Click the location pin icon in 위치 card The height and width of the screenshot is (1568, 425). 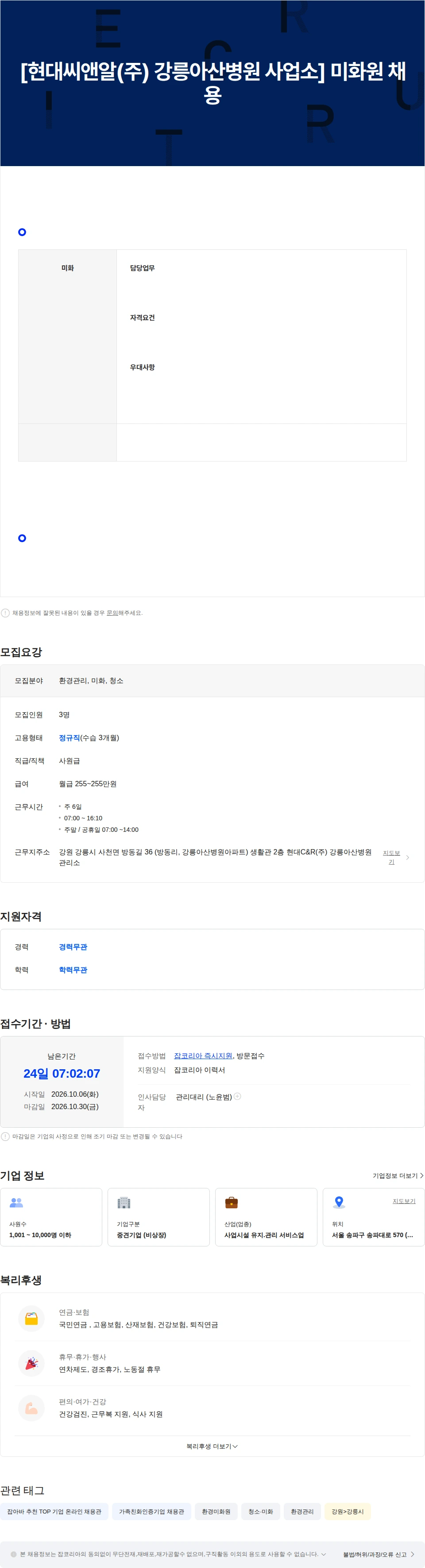tap(339, 1202)
